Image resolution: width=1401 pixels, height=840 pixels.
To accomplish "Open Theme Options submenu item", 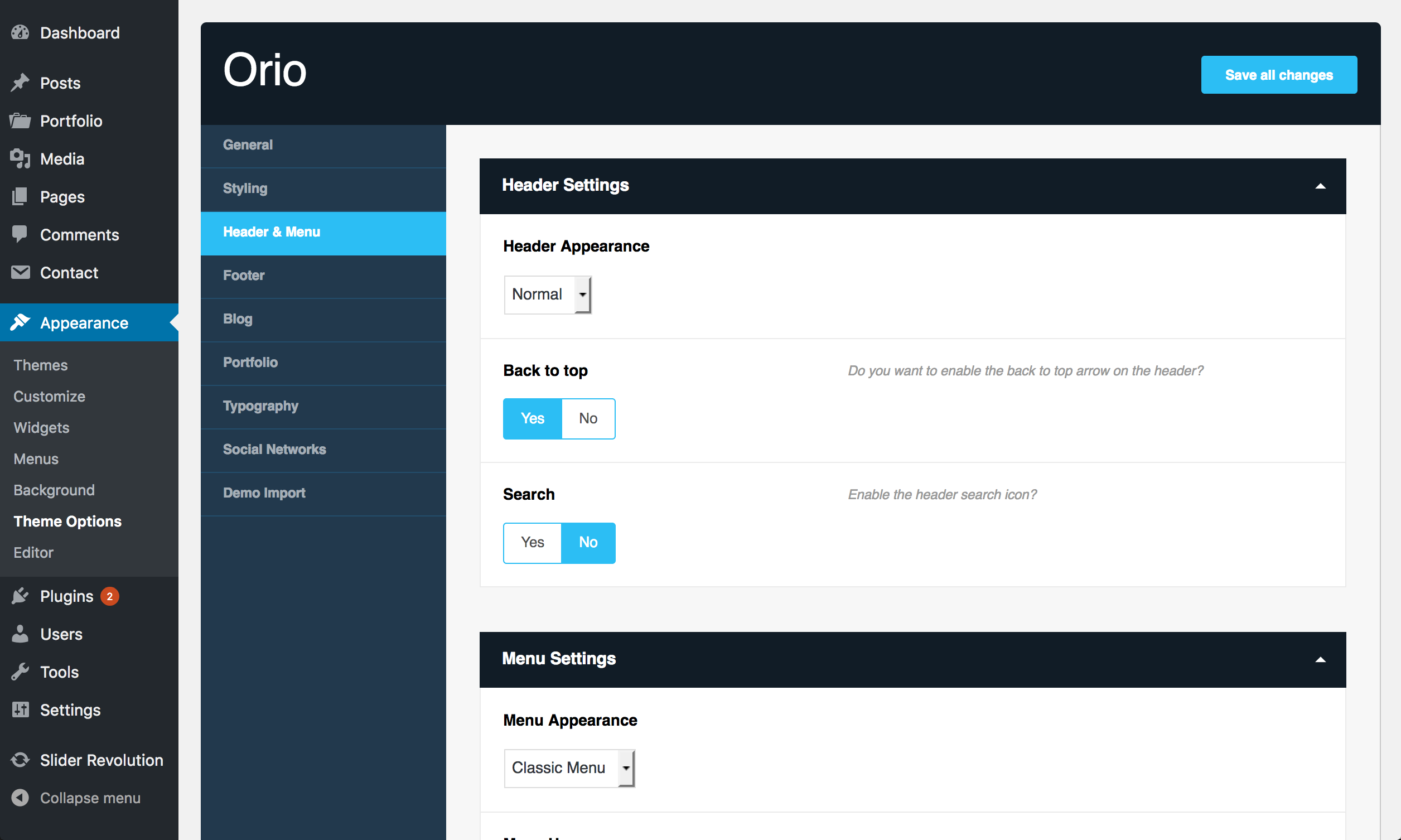I will coord(67,521).
